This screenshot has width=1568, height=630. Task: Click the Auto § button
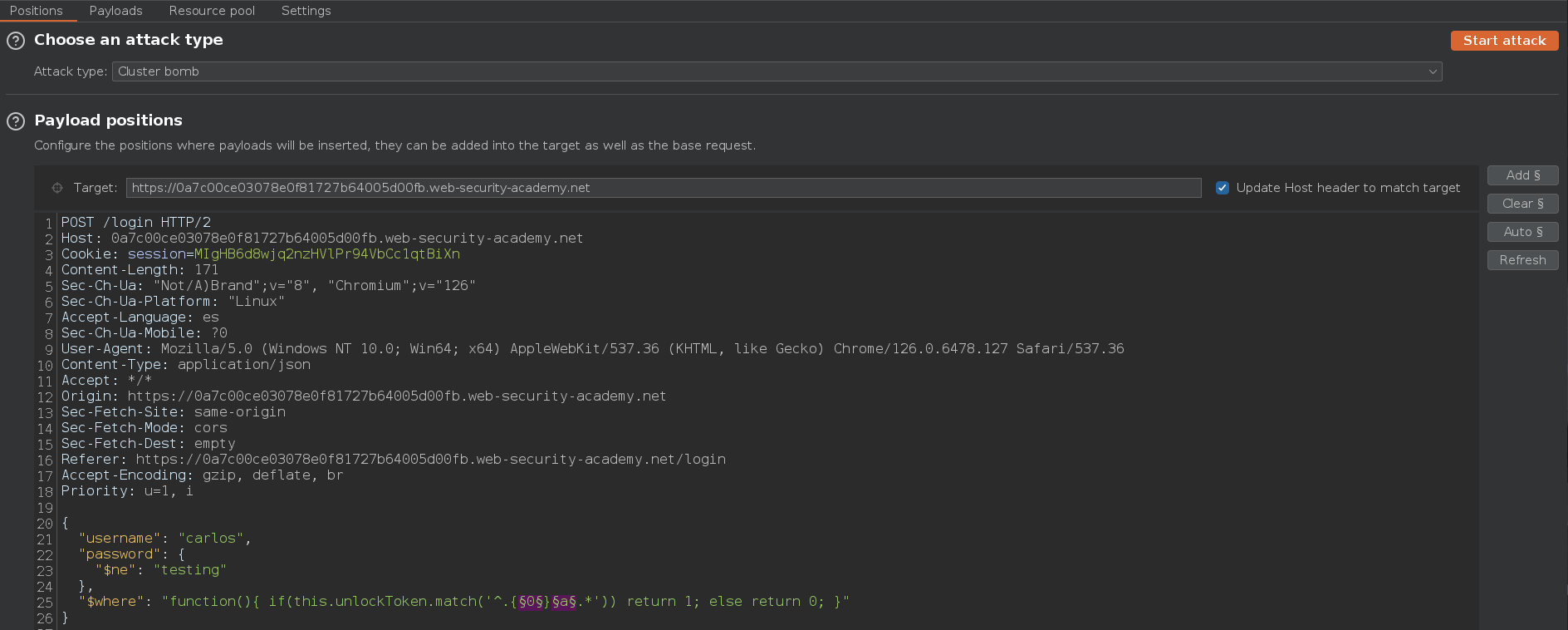coord(1522,232)
